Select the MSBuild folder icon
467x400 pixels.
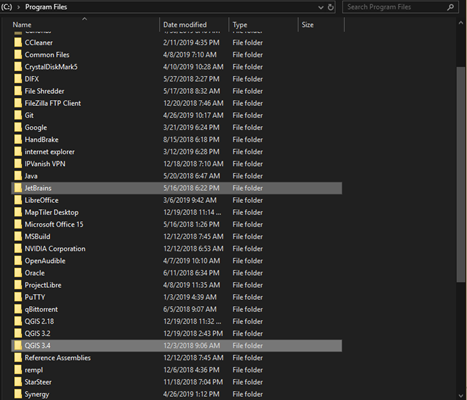click(x=18, y=236)
